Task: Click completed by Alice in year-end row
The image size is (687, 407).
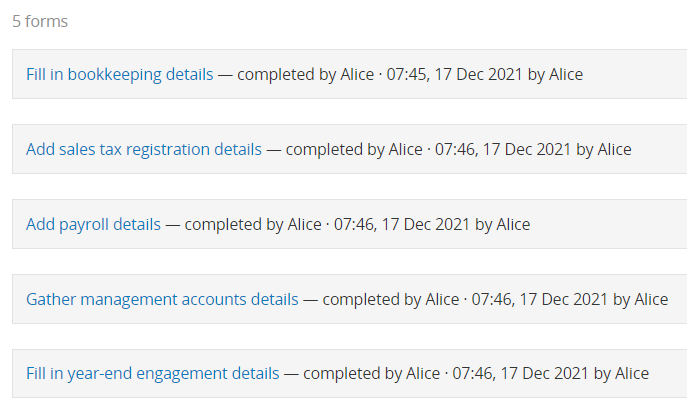Action: [x=372, y=373]
